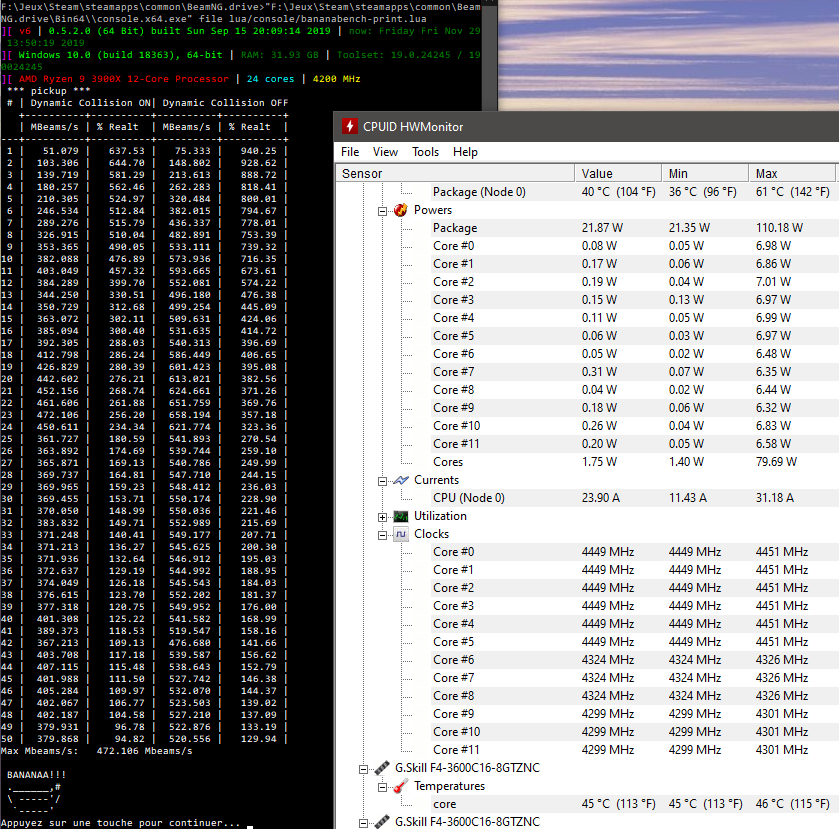Collapse the Temperatures node under G.Skill
Viewport: 839px width, 829px height.
(x=382, y=787)
